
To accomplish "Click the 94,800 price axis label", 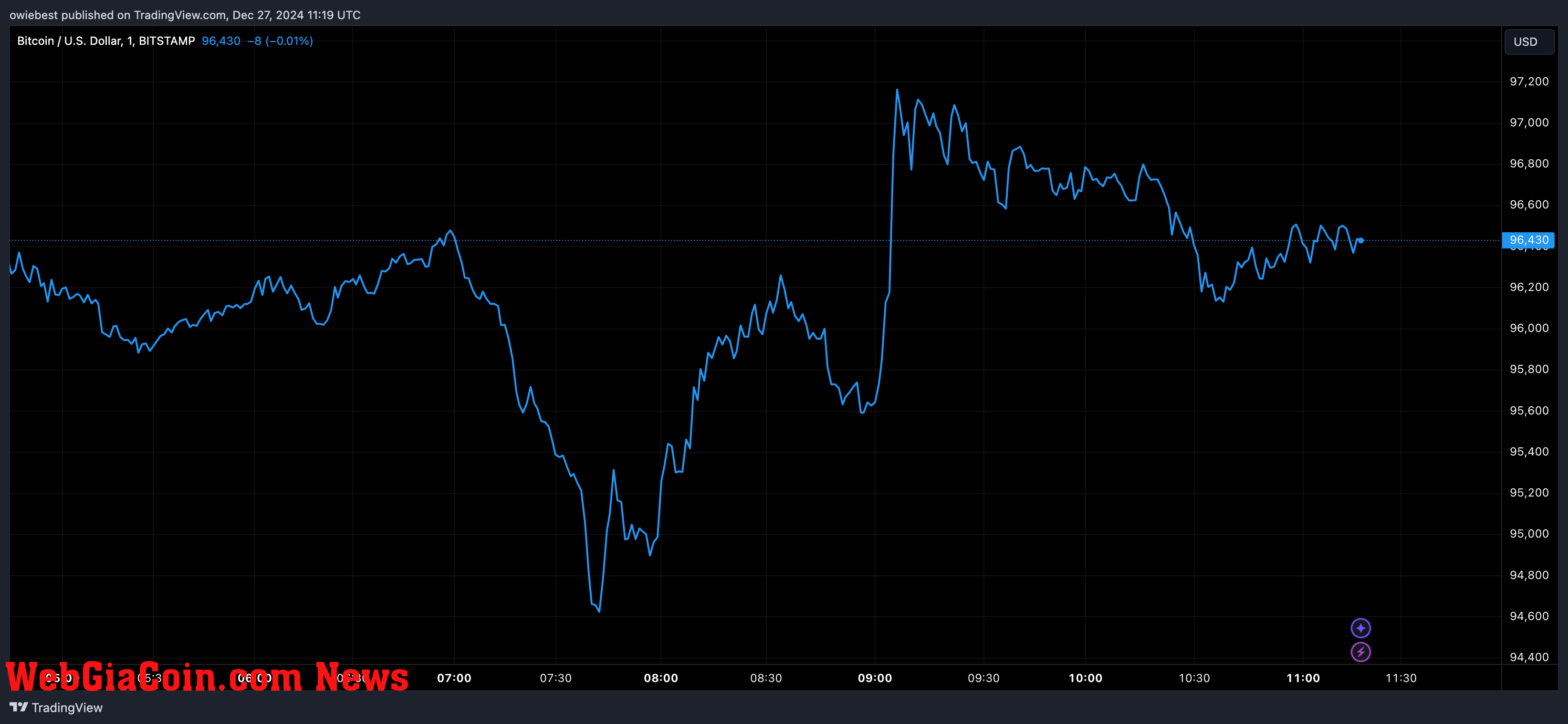I will [x=1529, y=575].
